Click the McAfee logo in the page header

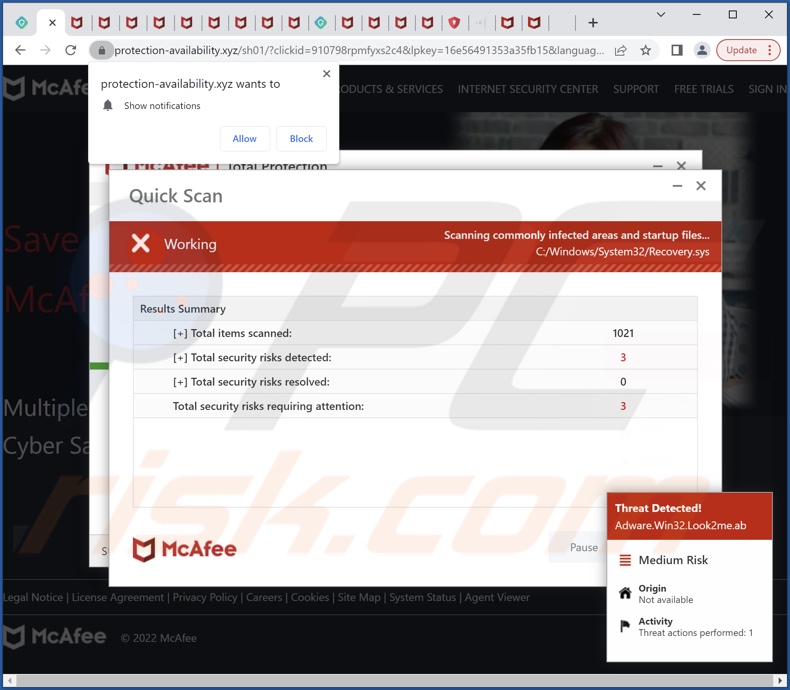[x=46, y=88]
